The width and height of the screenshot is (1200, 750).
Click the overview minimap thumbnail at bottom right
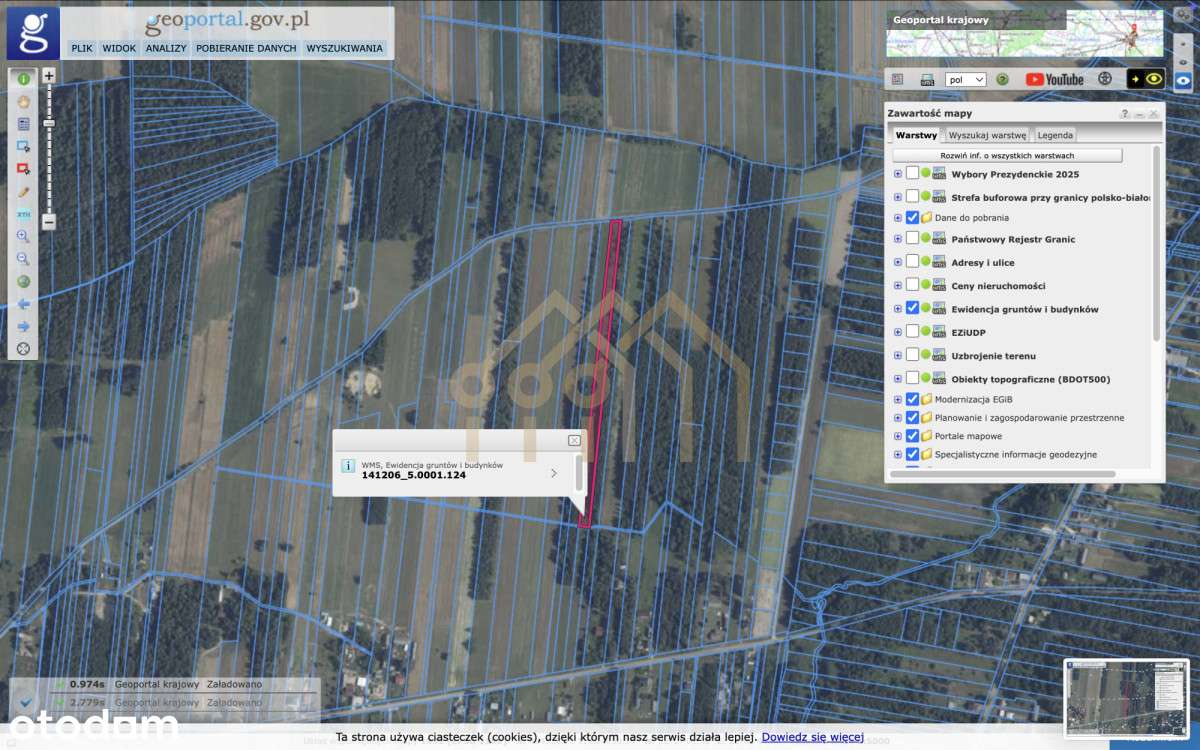(1127, 697)
